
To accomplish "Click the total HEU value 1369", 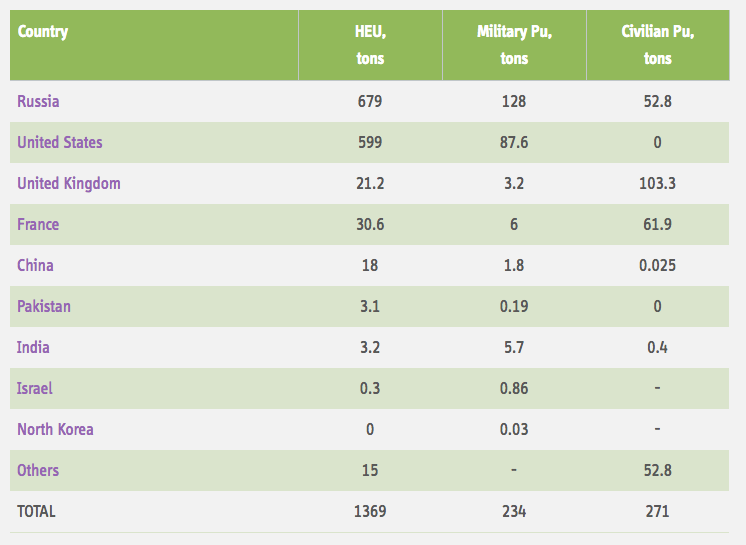I will 370,511.
